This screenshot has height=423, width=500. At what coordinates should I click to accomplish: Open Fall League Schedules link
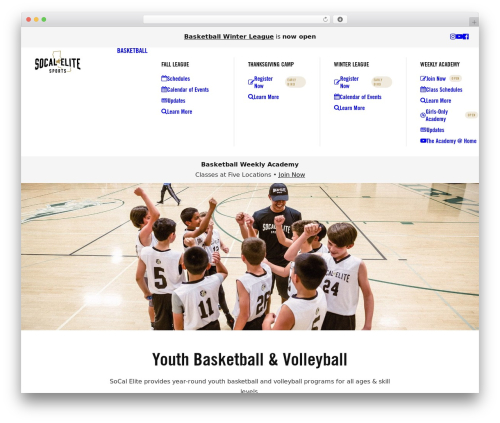[178, 79]
